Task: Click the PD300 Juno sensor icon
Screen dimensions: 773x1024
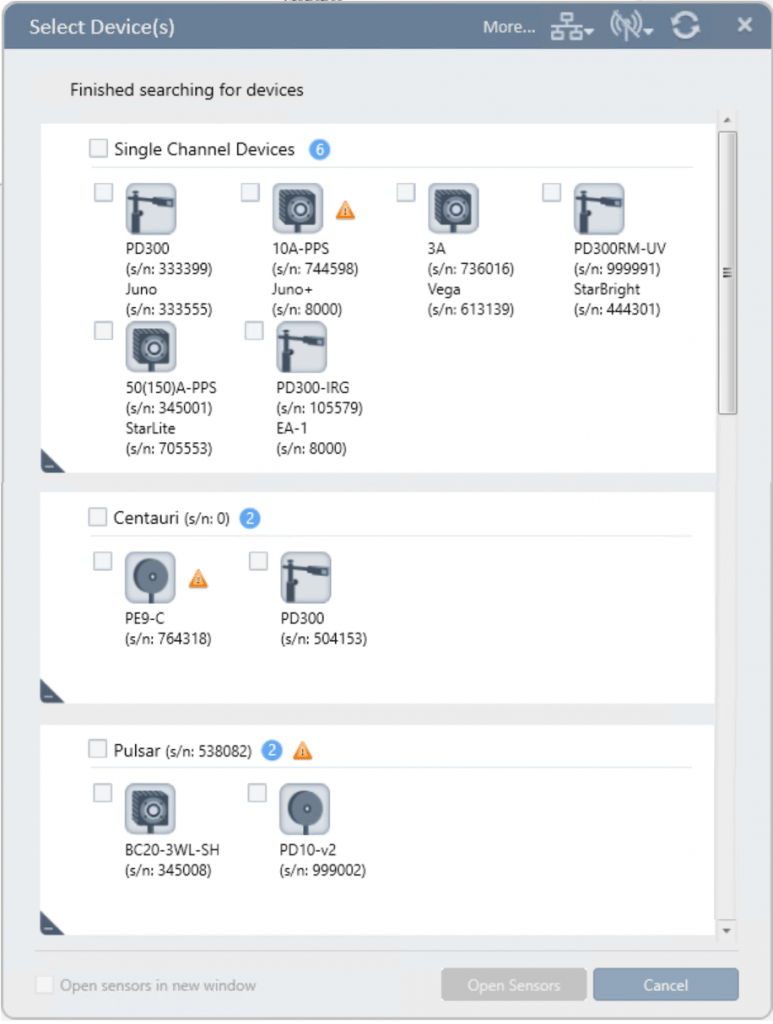Action: click(151, 209)
